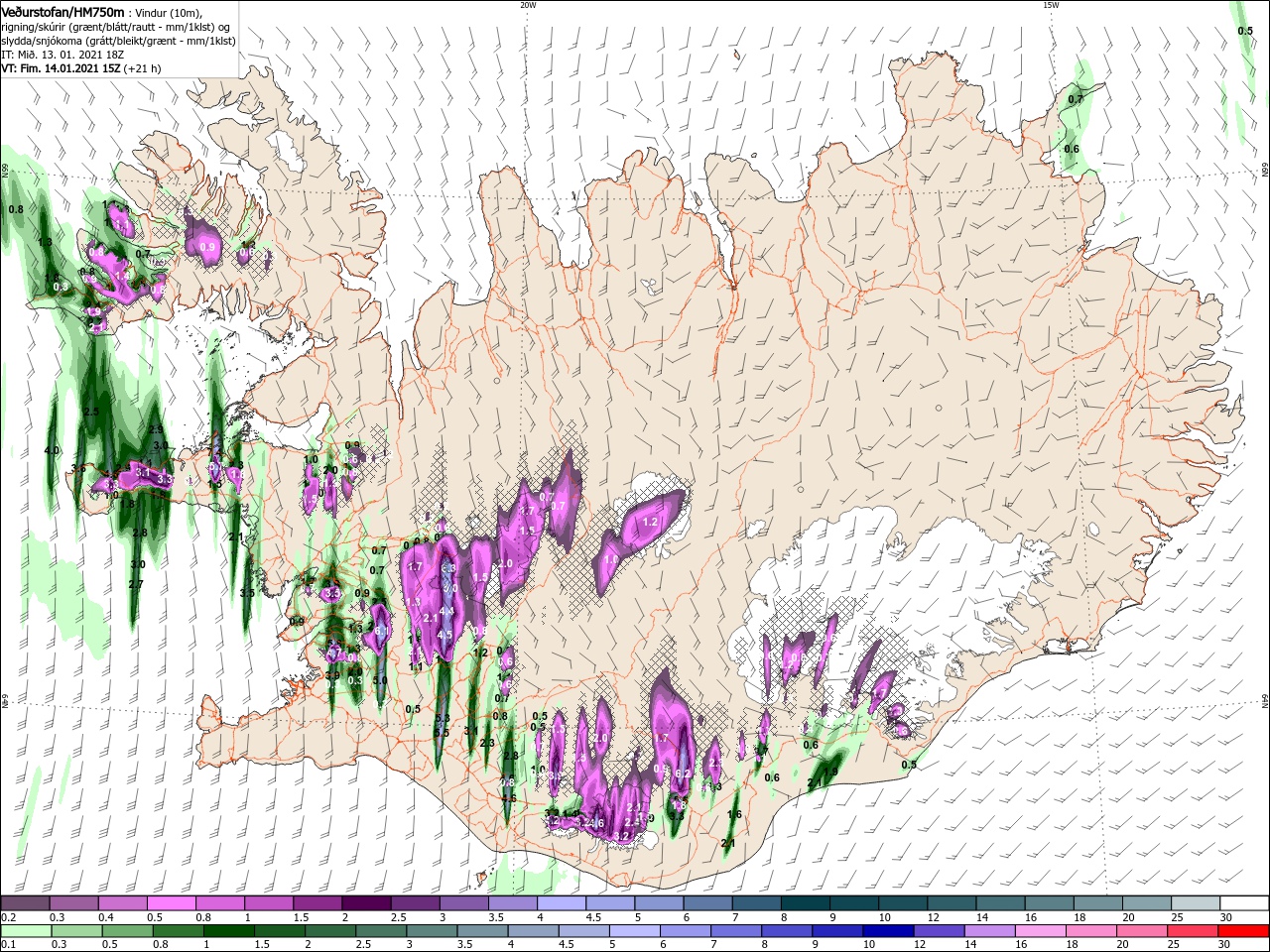Screen dimensions: 1270x952
Task: Click the Veðurstofan/HM750m title text
Action: (x=63, y=12)
